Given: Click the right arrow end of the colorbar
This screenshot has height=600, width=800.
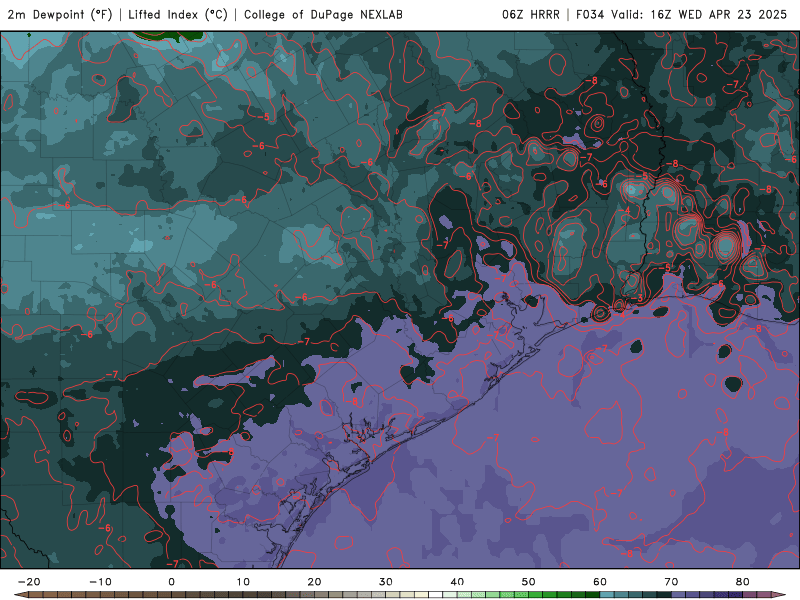Looking at the screenshot, I should (779, 595).
